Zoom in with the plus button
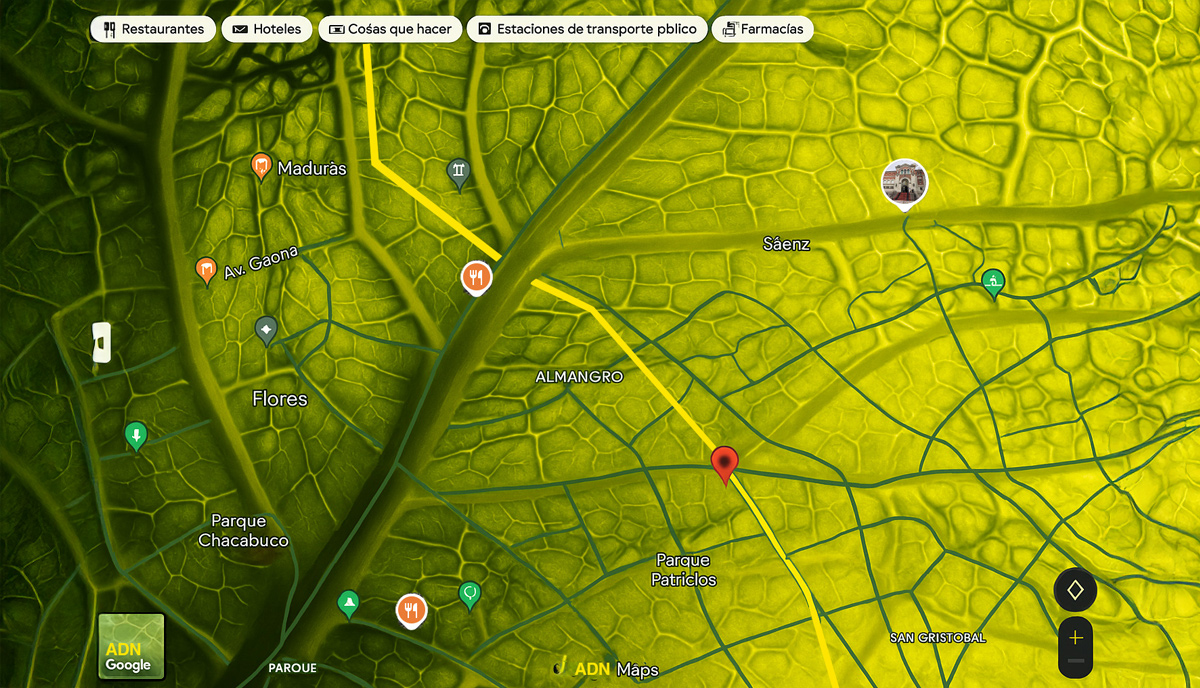1200x688 pixels. (1076, 637)
